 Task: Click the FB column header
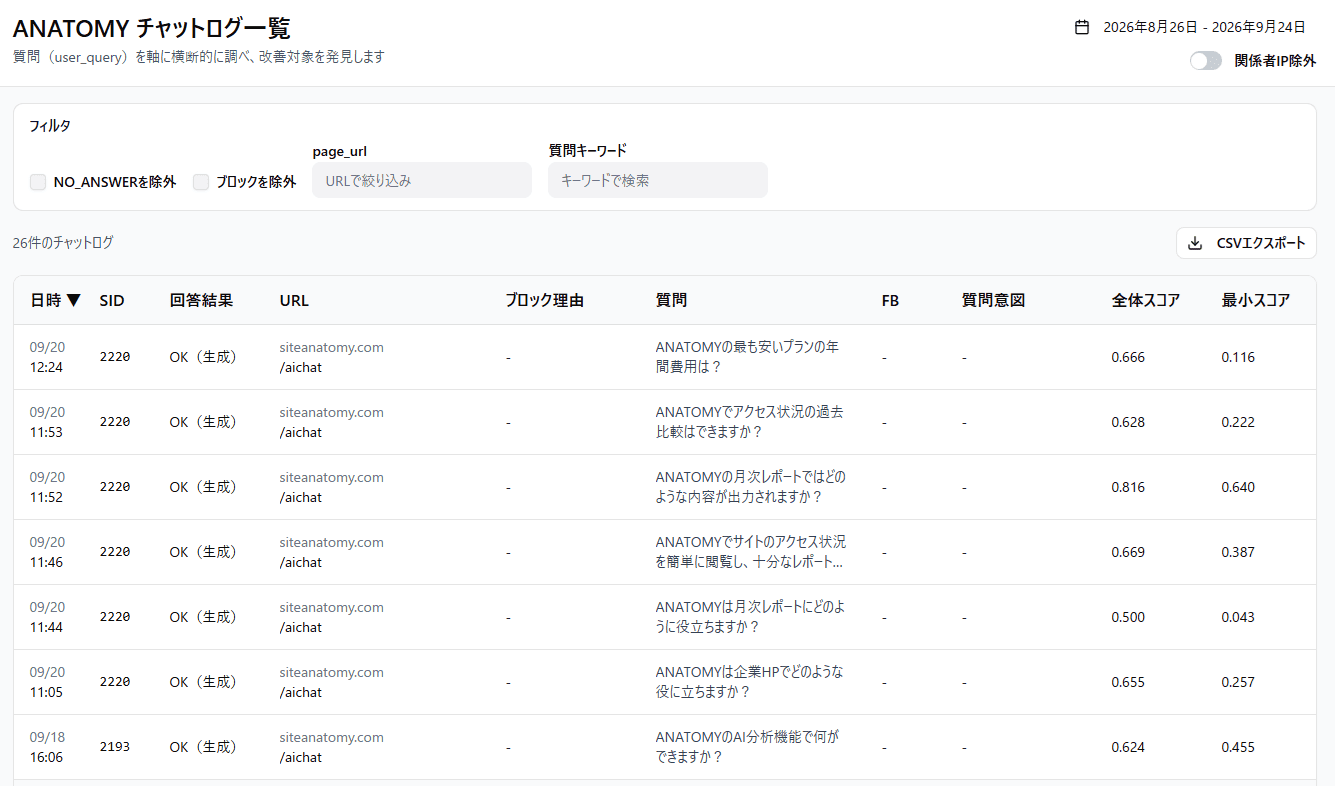coord(890,300)
